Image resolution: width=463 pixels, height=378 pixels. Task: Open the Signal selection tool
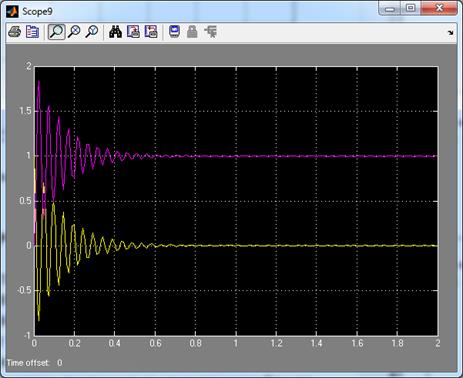pyautogui.click(x=211, y=32)
